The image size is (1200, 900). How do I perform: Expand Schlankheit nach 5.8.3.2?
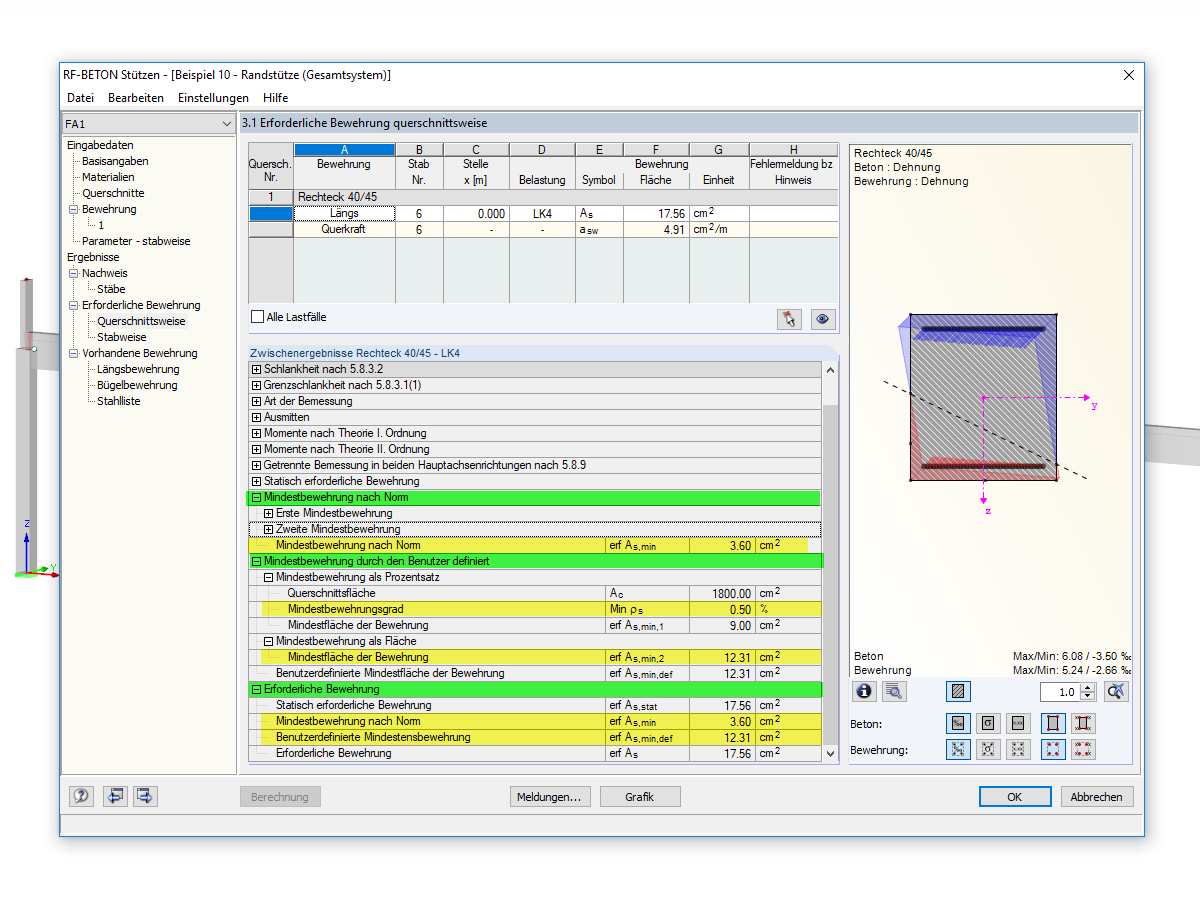(256, 369)
